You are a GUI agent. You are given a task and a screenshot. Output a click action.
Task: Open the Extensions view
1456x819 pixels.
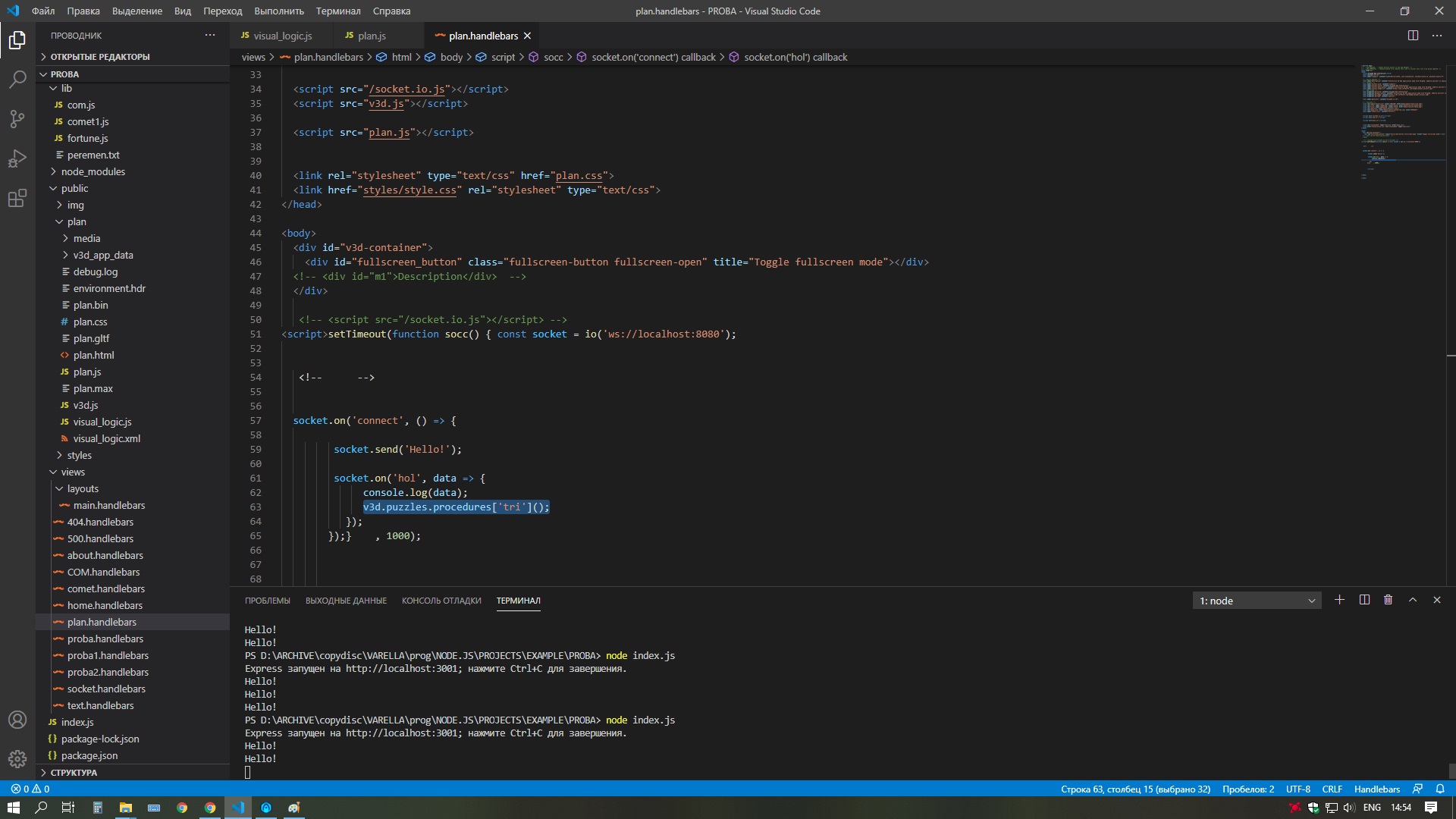point(17,199)
